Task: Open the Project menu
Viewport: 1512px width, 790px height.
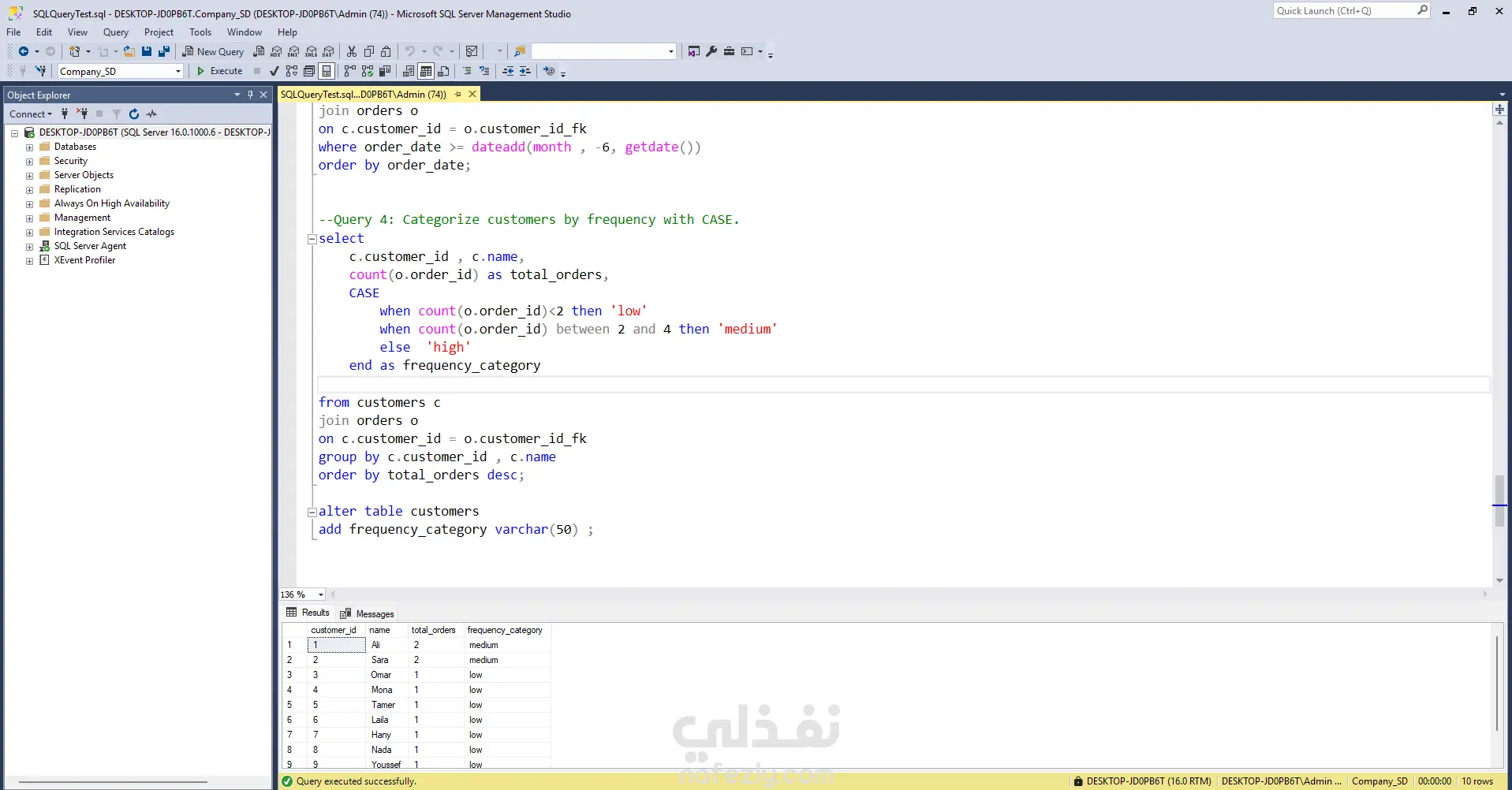Action: [159, 32]
